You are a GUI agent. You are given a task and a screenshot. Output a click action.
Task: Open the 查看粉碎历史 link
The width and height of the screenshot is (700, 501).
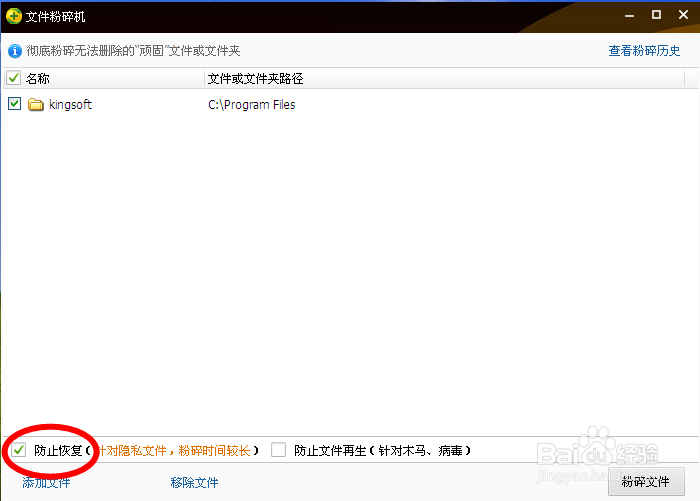(x=644, y=51)
